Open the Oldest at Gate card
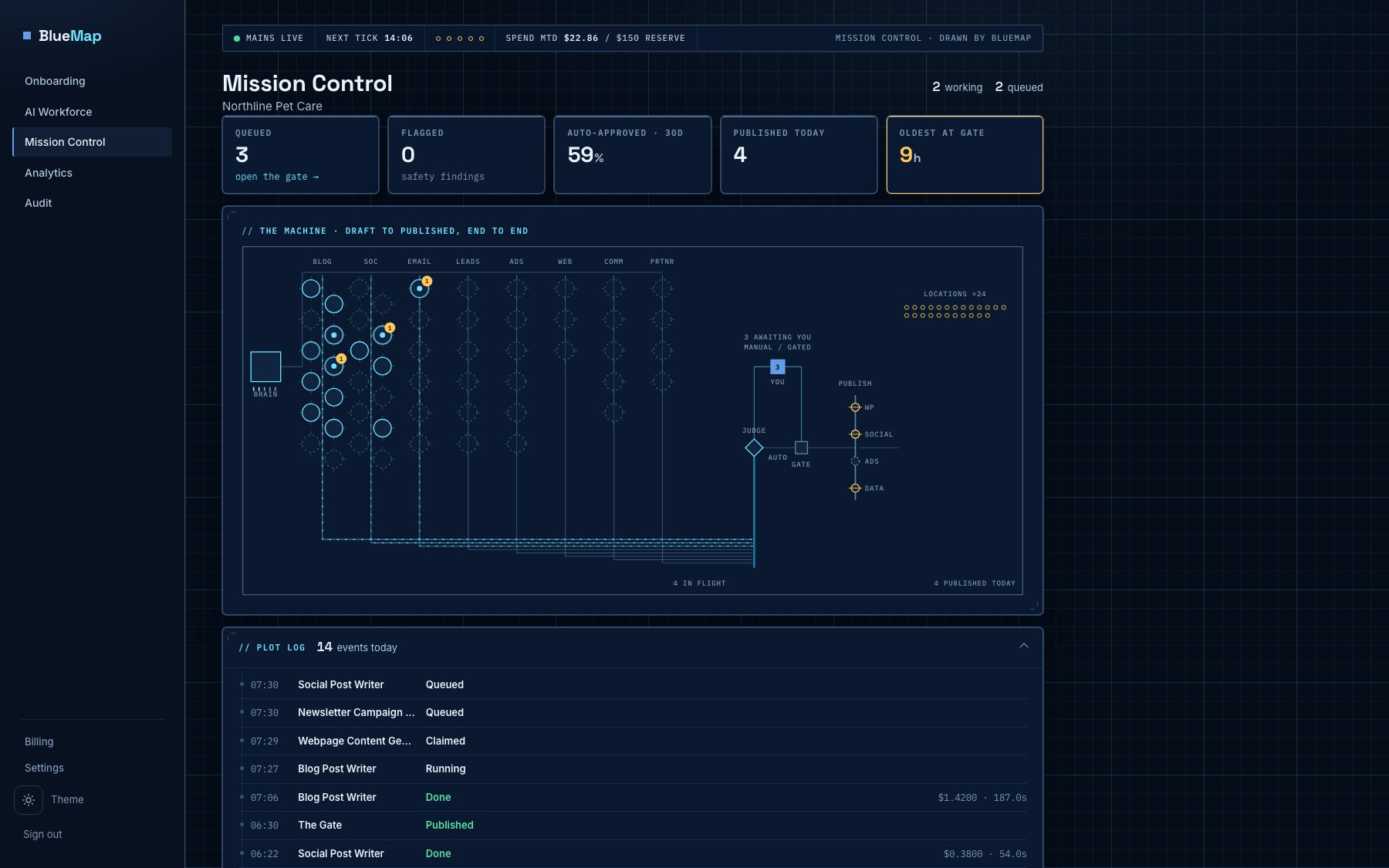The width and height of the screenshot is (1389, 868). (x=965, y=154)
